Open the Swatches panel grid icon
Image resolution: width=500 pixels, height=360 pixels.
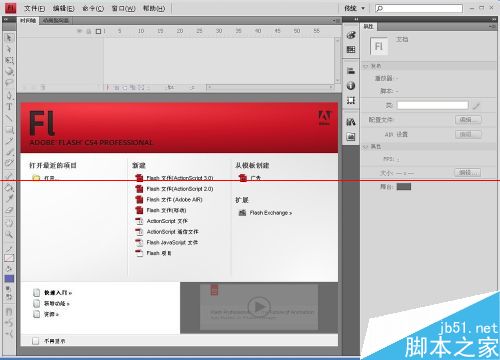(351, 50)
